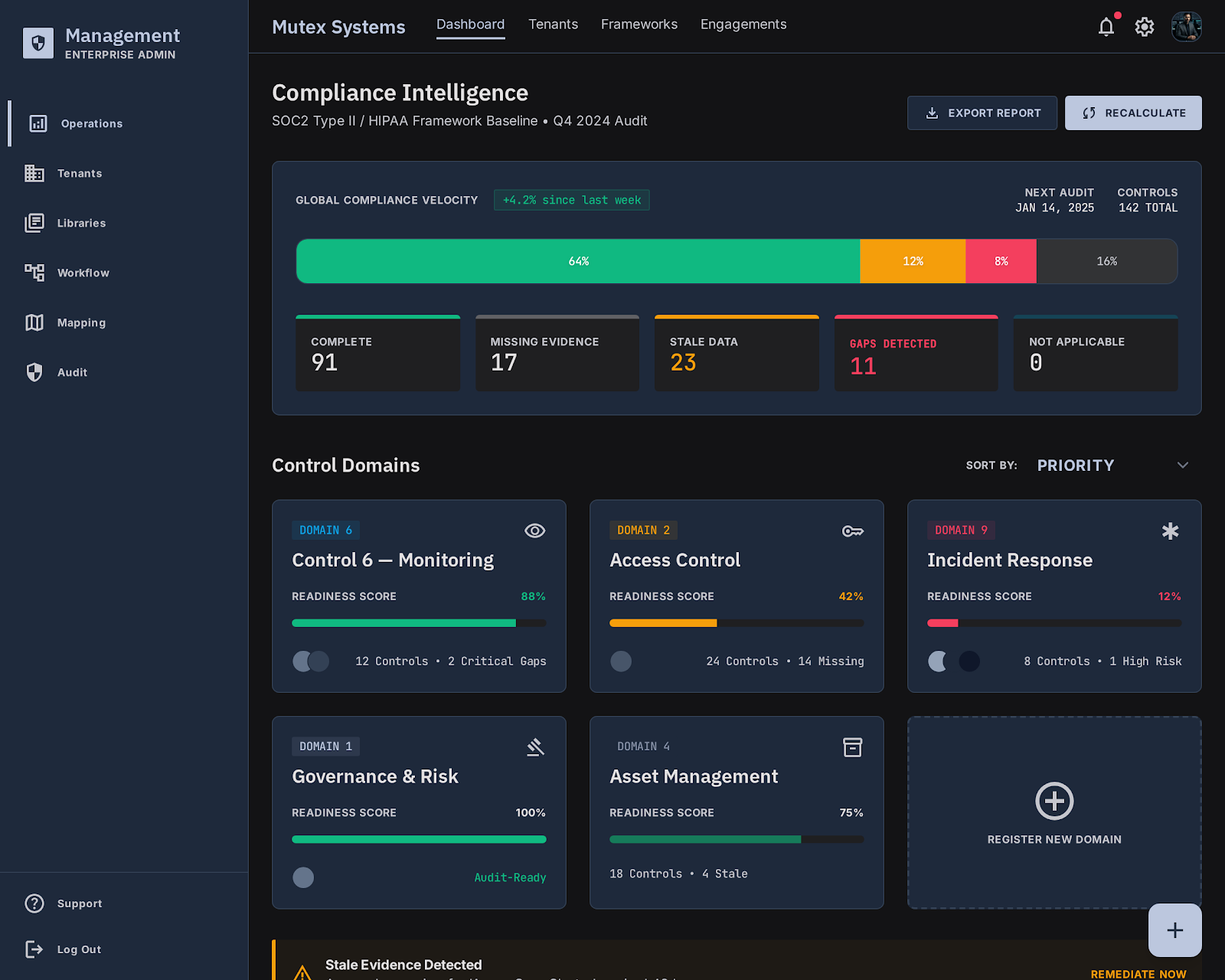Open the Not Applicable 0 stat tile
Viewport: 1225px width, 980px height.
coord(1096,353)
